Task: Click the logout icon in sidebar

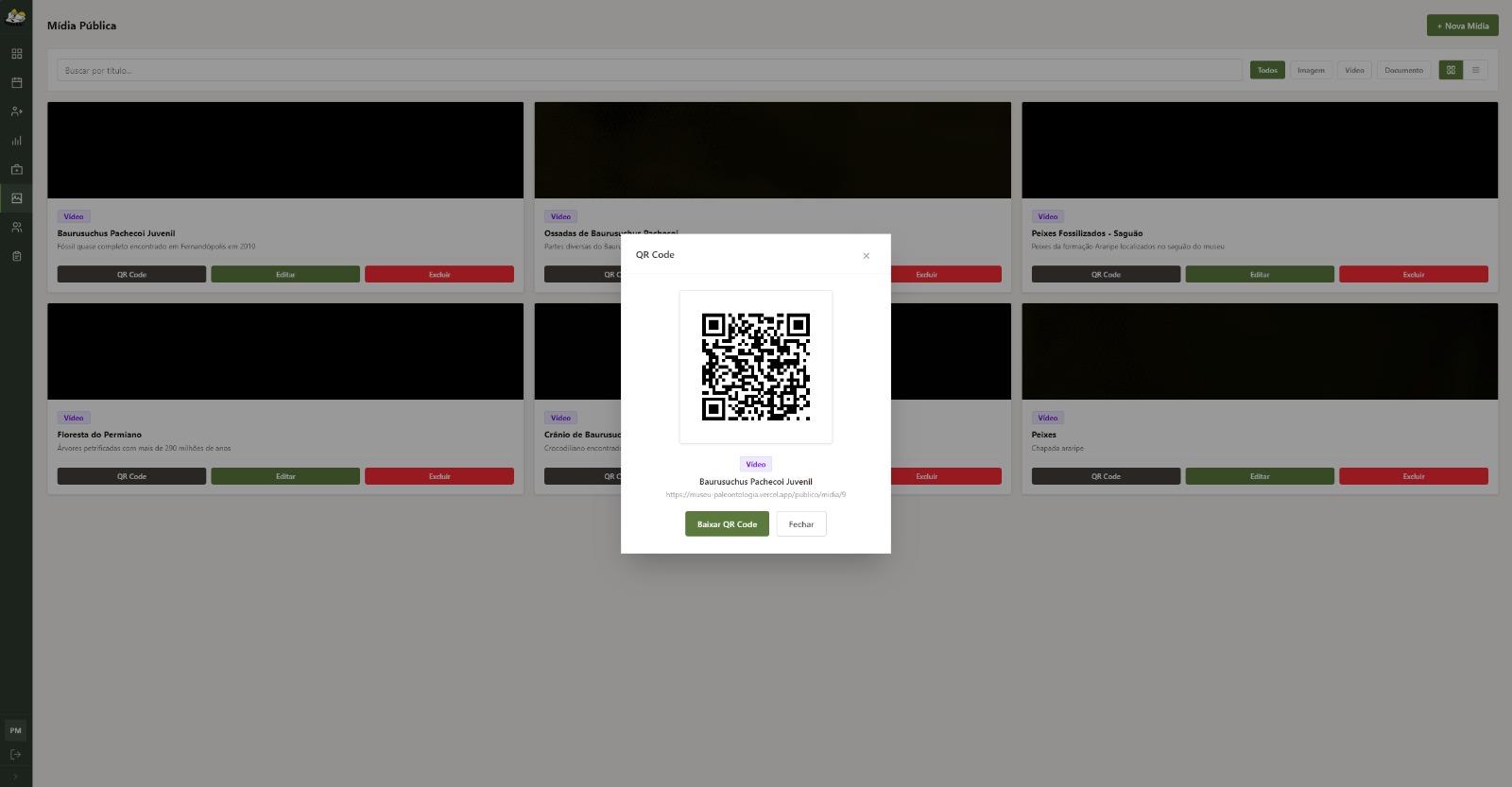Action: tap(16, 755)
